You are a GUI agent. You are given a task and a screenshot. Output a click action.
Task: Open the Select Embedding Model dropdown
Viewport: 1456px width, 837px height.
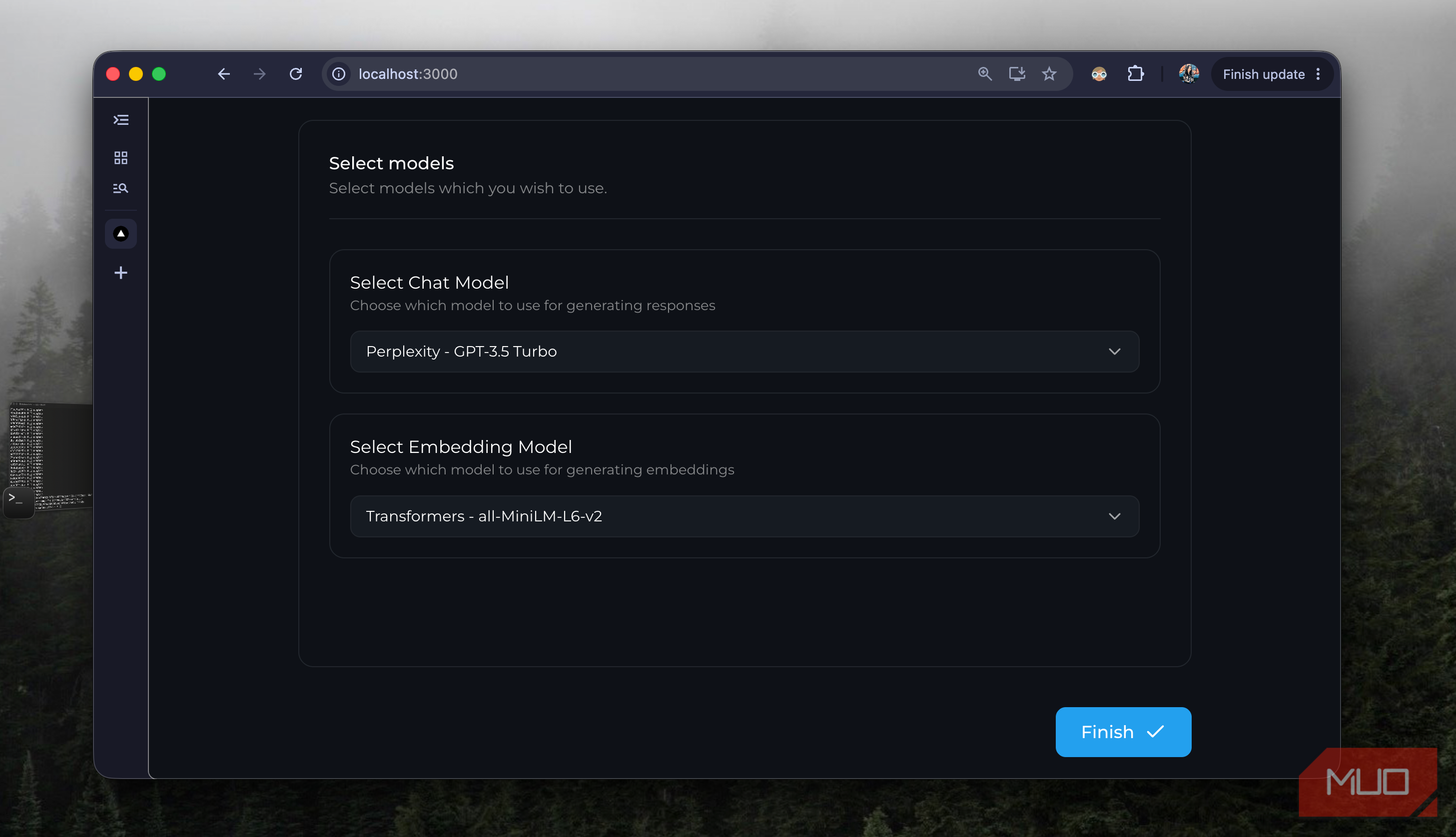click(744, 516)
